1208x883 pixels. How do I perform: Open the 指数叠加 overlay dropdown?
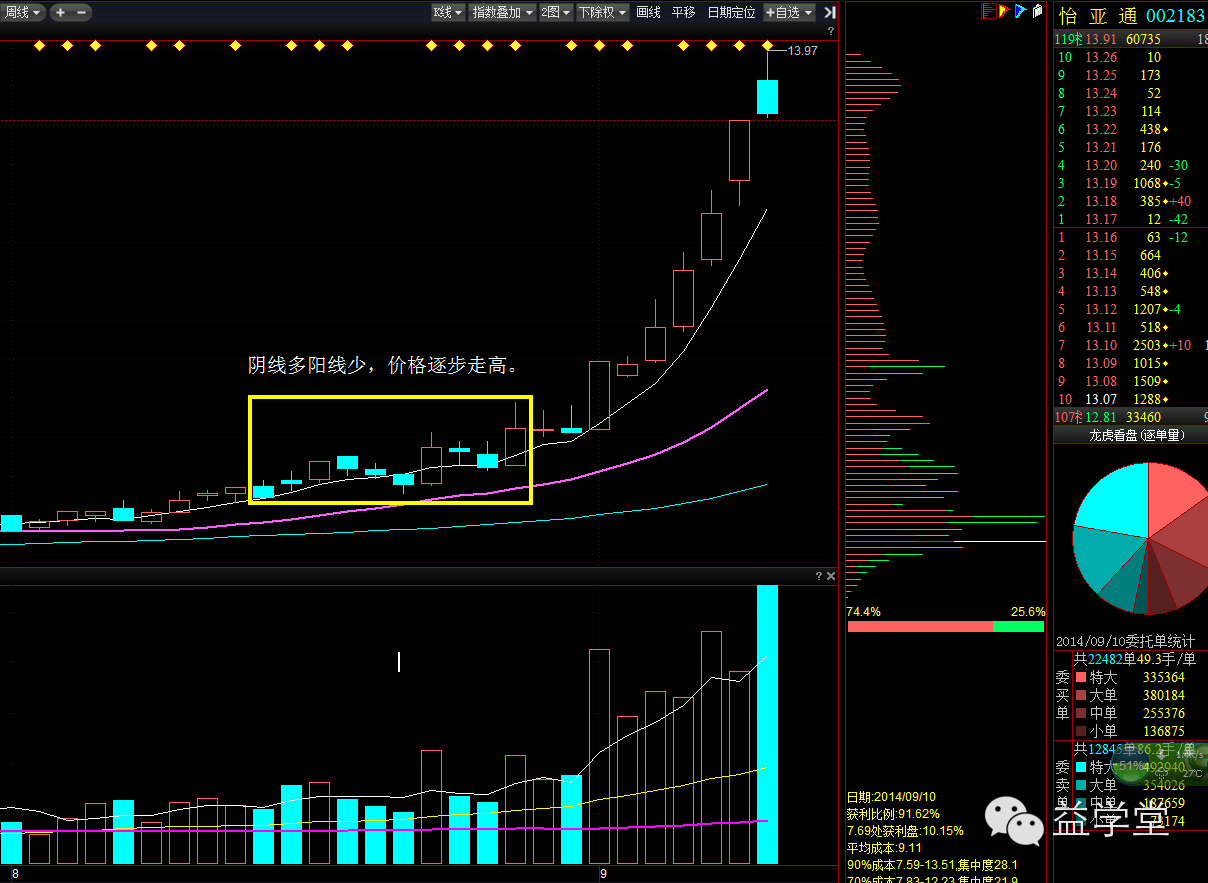pos(502,12)
